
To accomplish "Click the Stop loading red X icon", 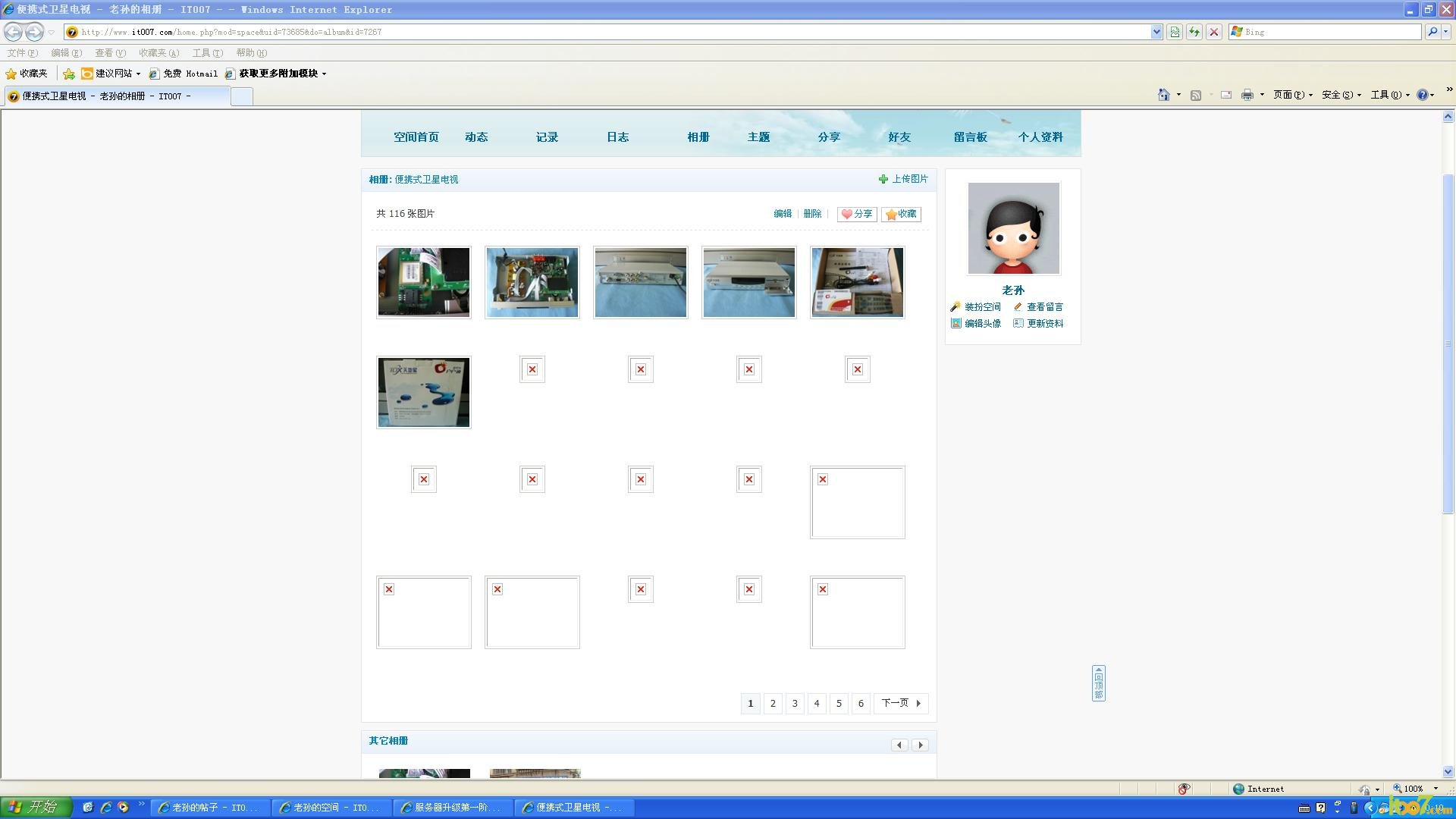I will pyautogui.click(x=1214, y=32).
